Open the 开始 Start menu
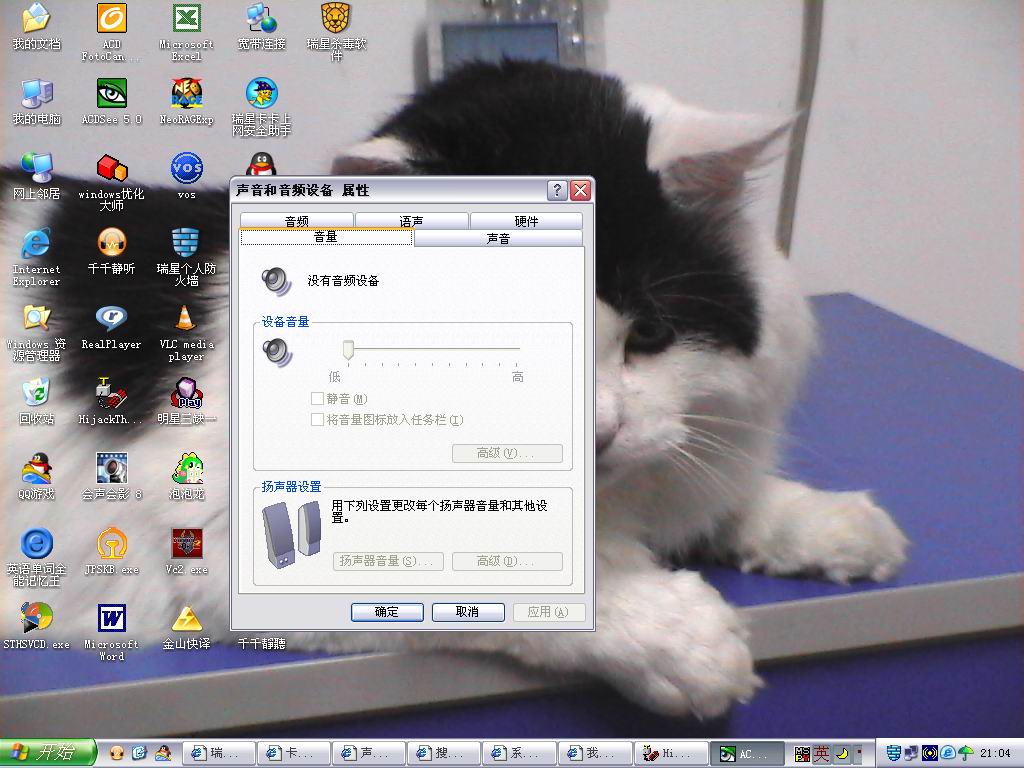This screenshot has width=1024, height=768. tap(47, 754)
